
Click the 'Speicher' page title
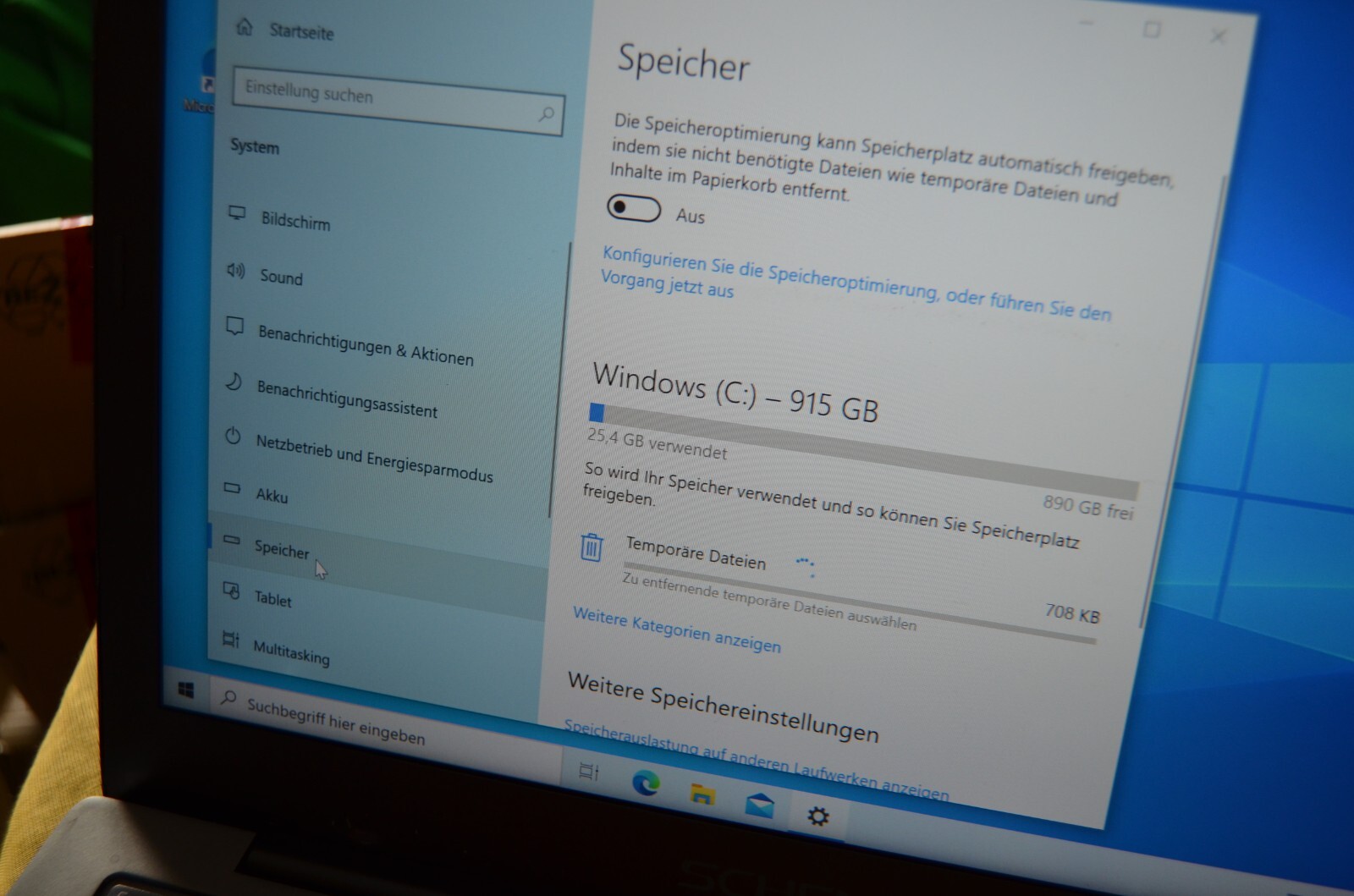[x=684, y=62]
